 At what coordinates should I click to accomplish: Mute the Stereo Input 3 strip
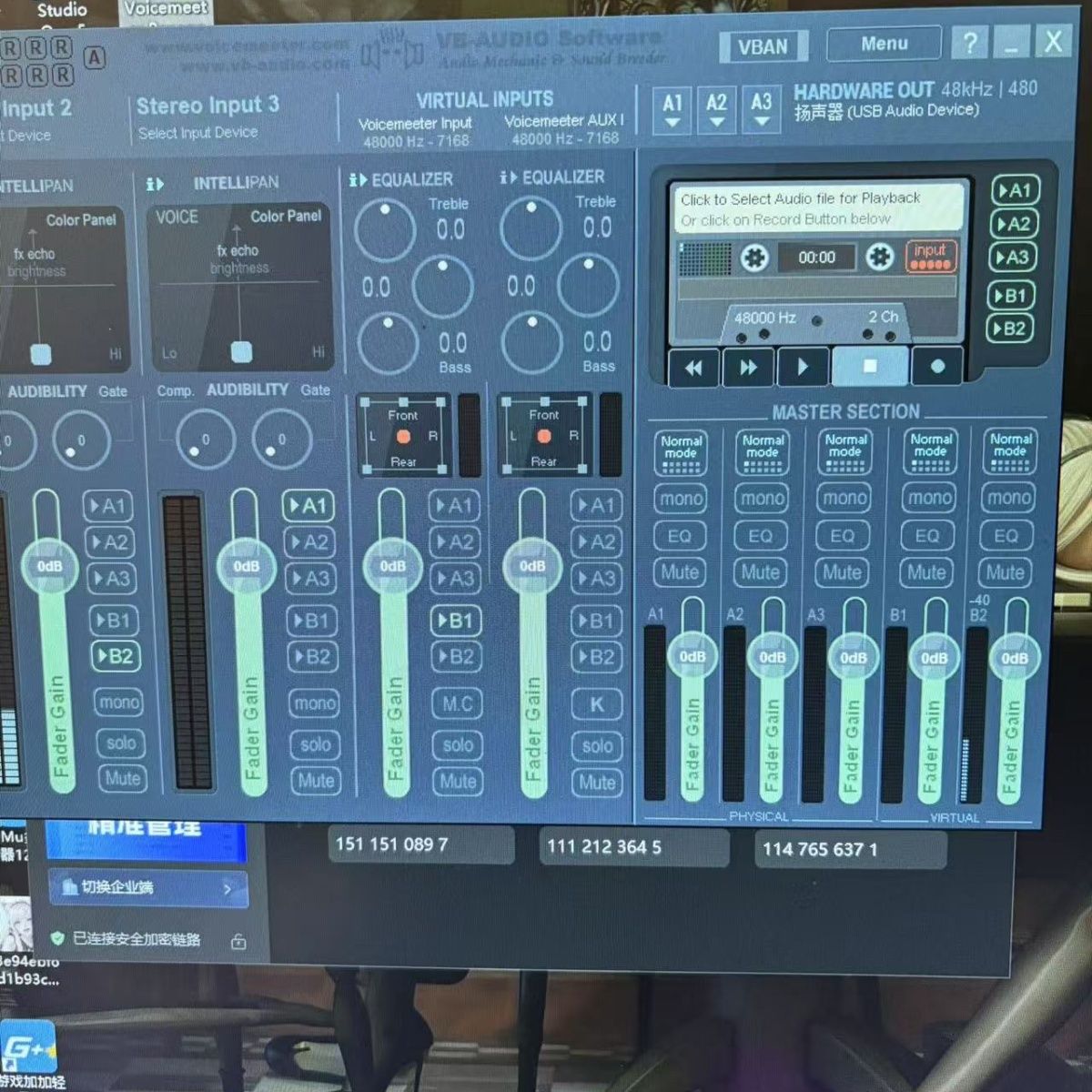tap(315, 781)
